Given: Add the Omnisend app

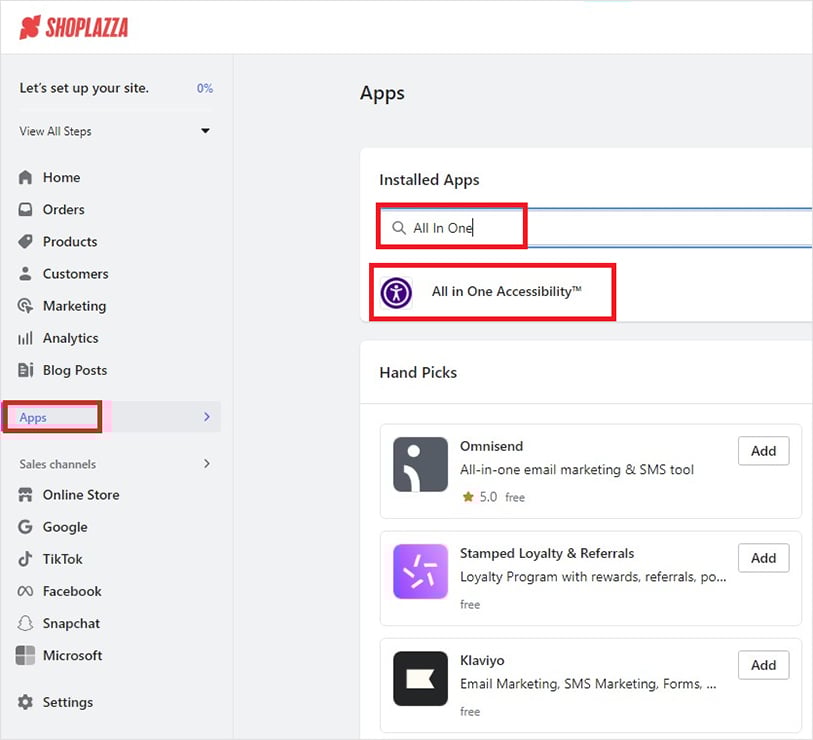Looking at the screenshot, I should (x=763, y=451).
